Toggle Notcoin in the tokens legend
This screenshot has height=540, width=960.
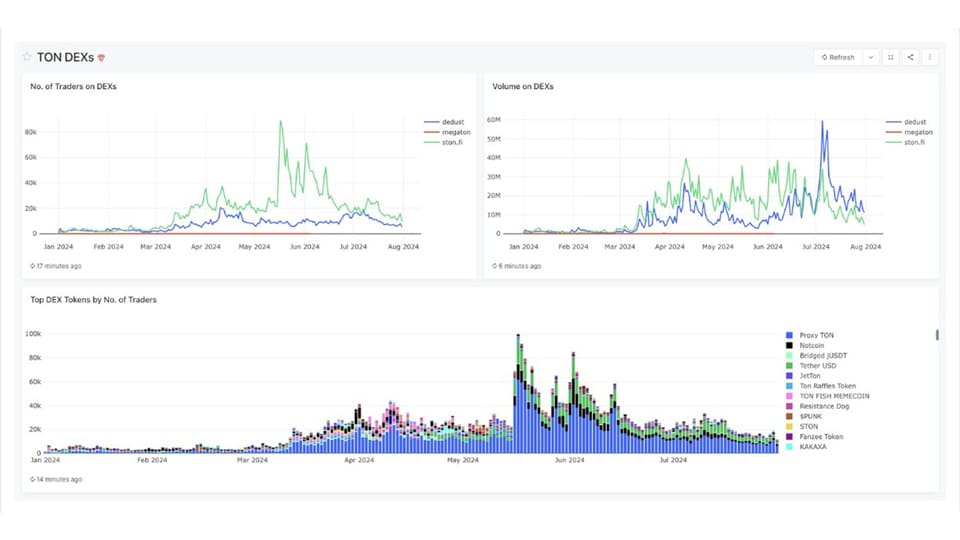pyautogui.click(x=805, y=345)
